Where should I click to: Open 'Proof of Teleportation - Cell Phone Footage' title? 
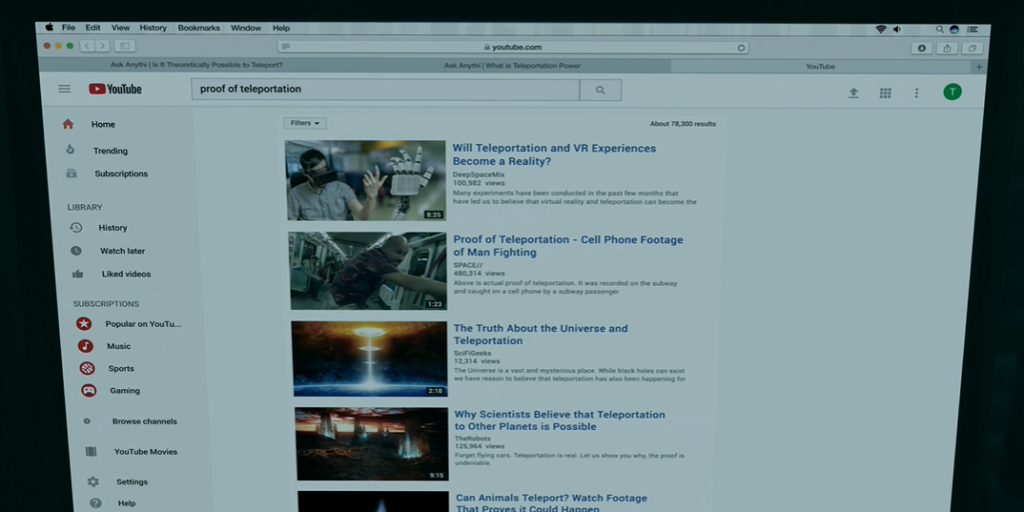coord(568,246)
